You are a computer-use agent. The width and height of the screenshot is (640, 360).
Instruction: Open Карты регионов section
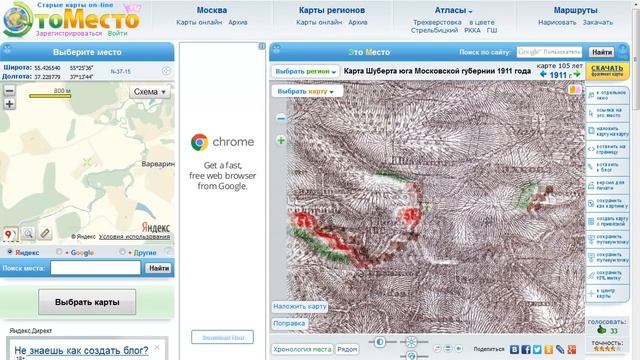click(x=331, y=10)
